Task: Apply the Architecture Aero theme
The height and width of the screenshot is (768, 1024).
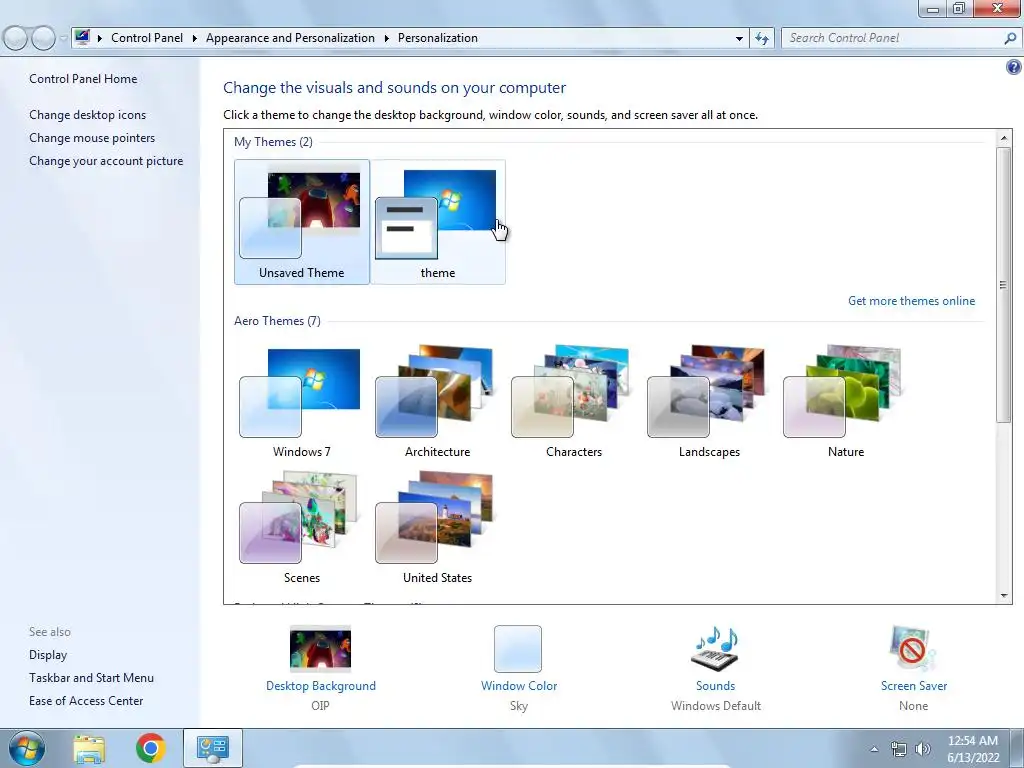Action: click(438, 400)
